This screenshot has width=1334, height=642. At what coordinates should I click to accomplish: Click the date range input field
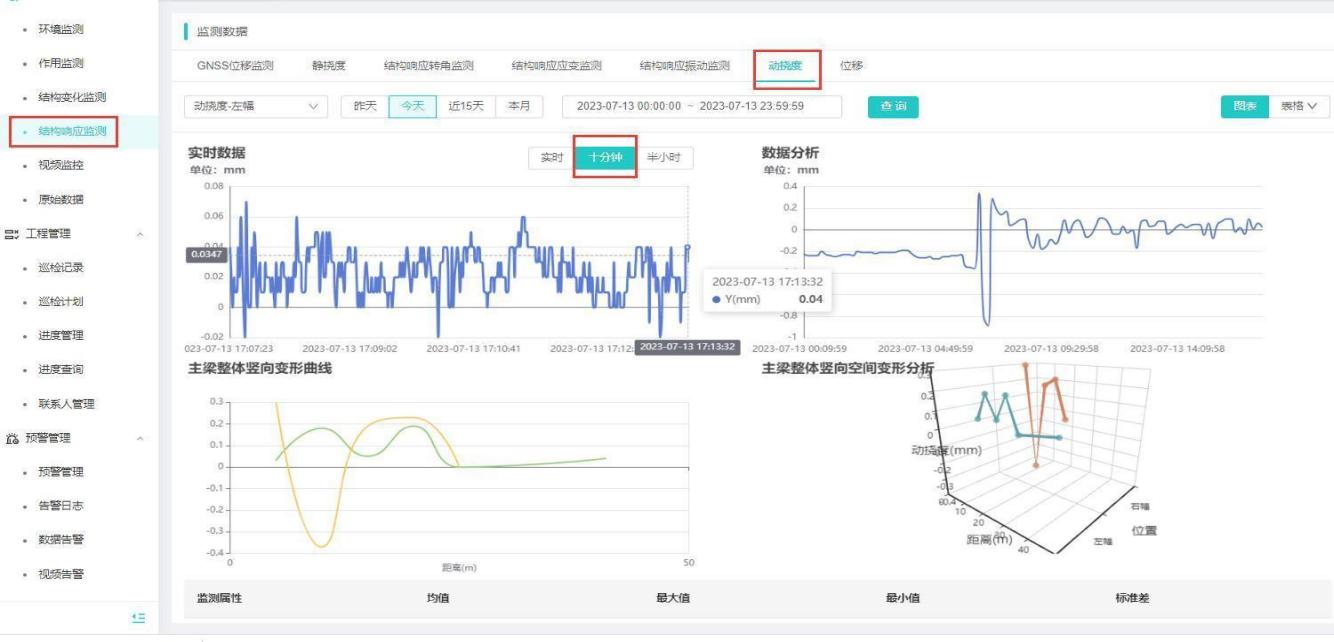[702, 106]
